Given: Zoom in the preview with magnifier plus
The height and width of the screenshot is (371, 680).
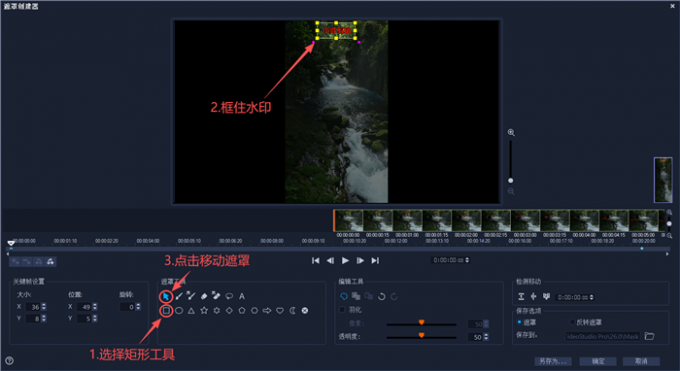Looking at the screenshot, I should pos(511,132).
